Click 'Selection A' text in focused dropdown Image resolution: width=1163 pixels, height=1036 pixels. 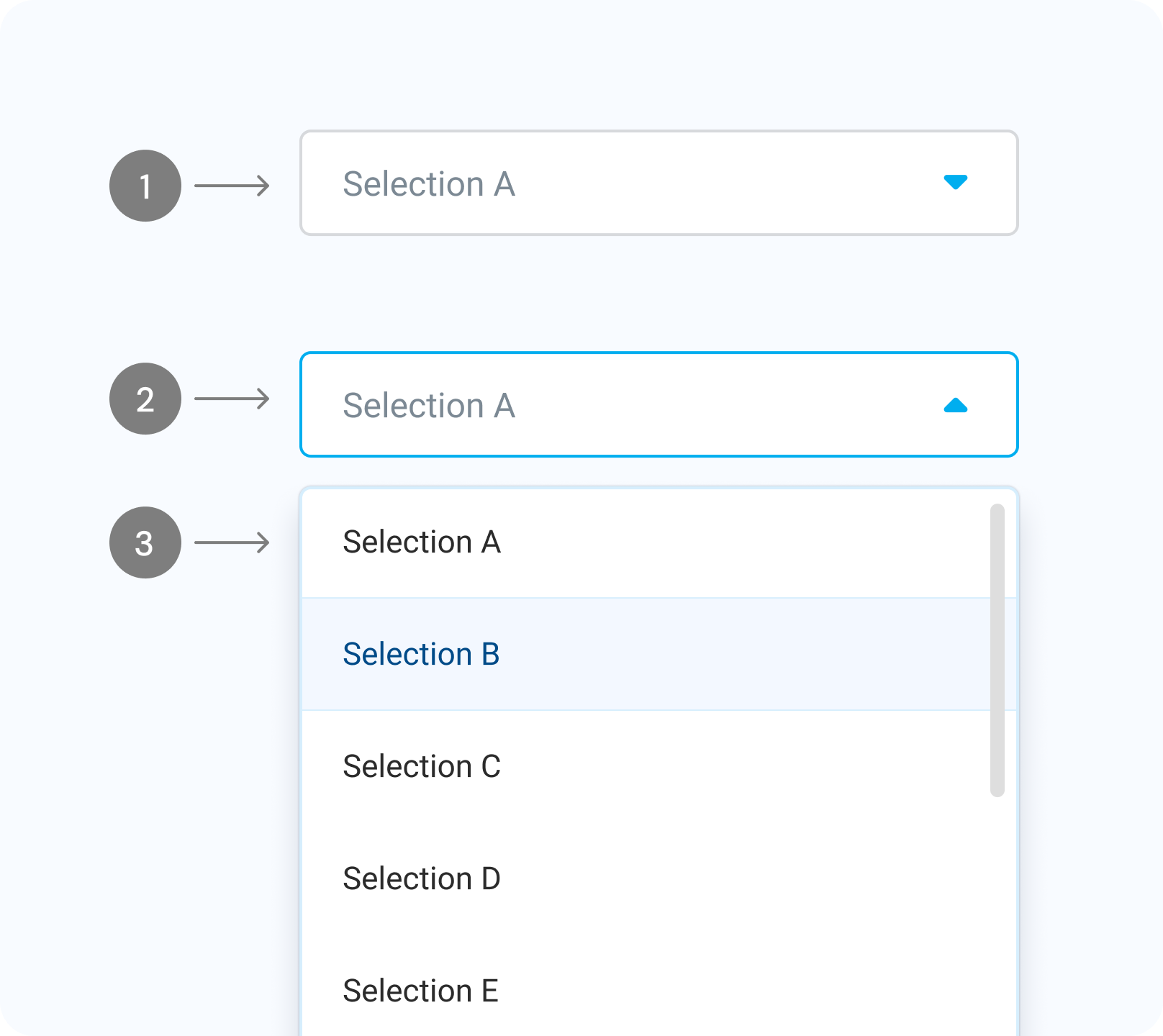pyautogui.click(x=429, y=406)
